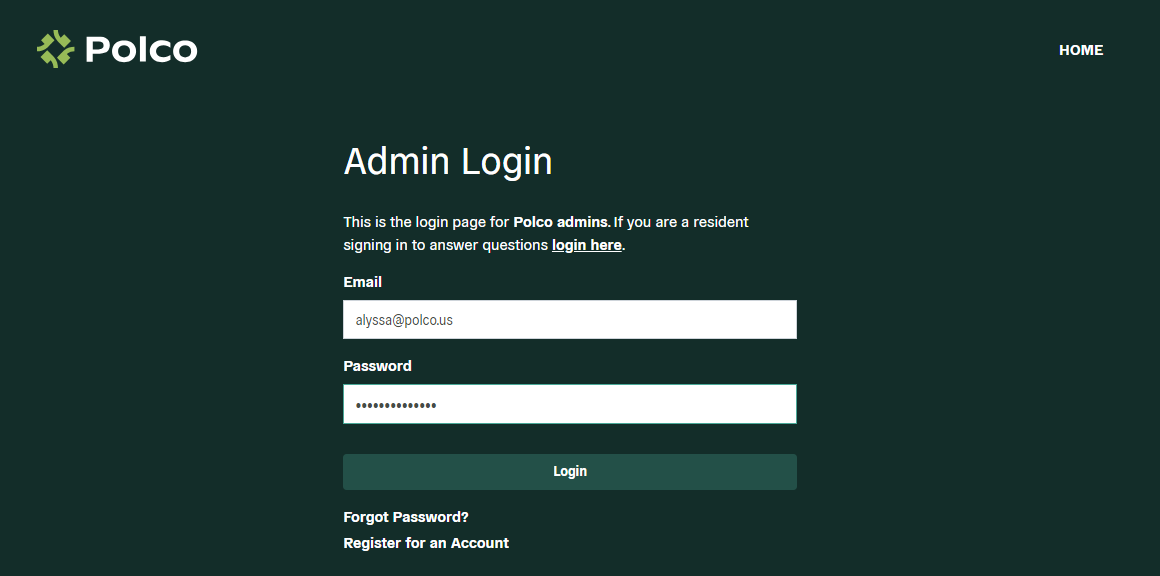Click the Email field label
This screenshot has width=1160, height=576.
coord(363,282)
